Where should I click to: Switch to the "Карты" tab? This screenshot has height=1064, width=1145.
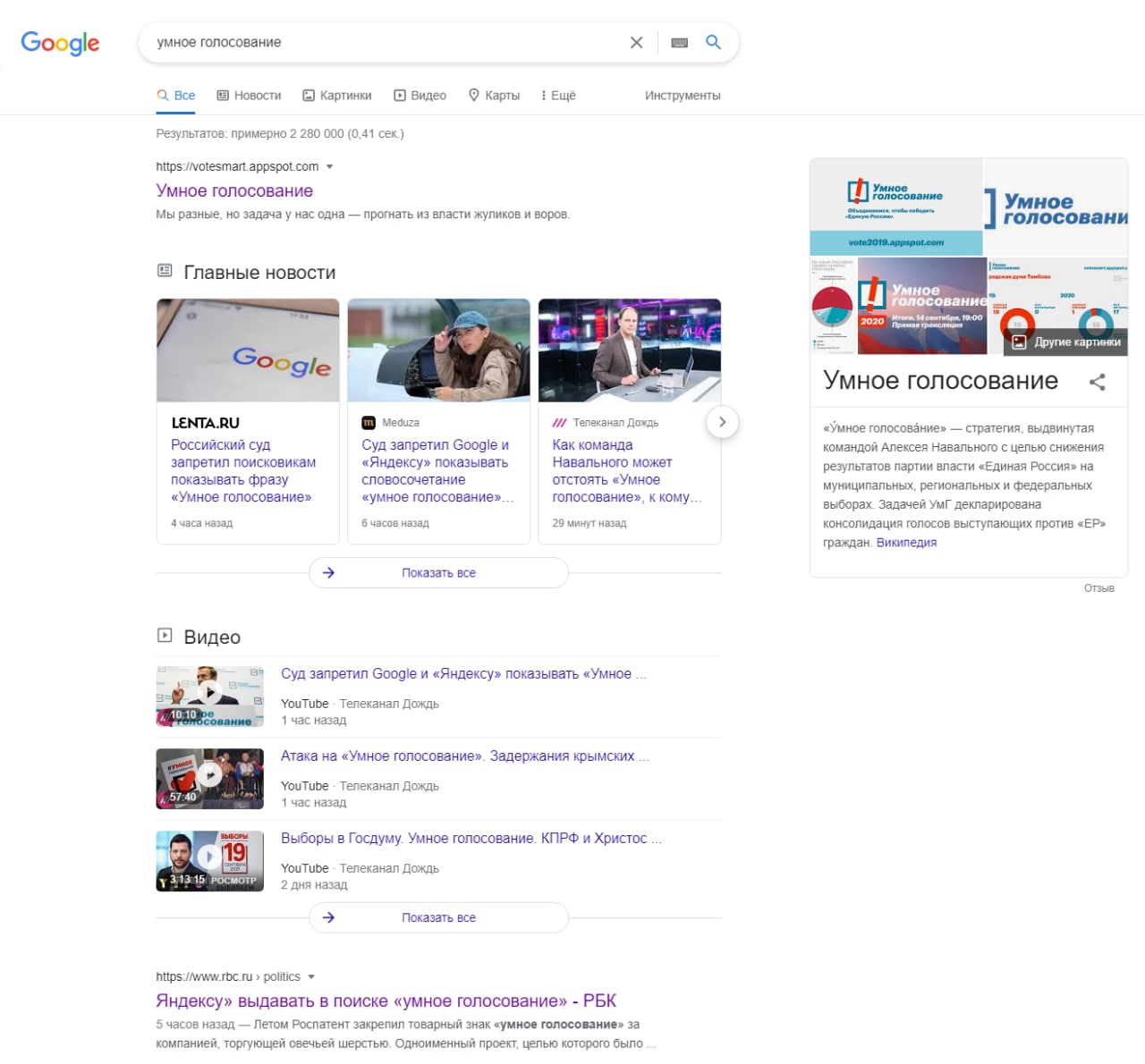point(494,96)
